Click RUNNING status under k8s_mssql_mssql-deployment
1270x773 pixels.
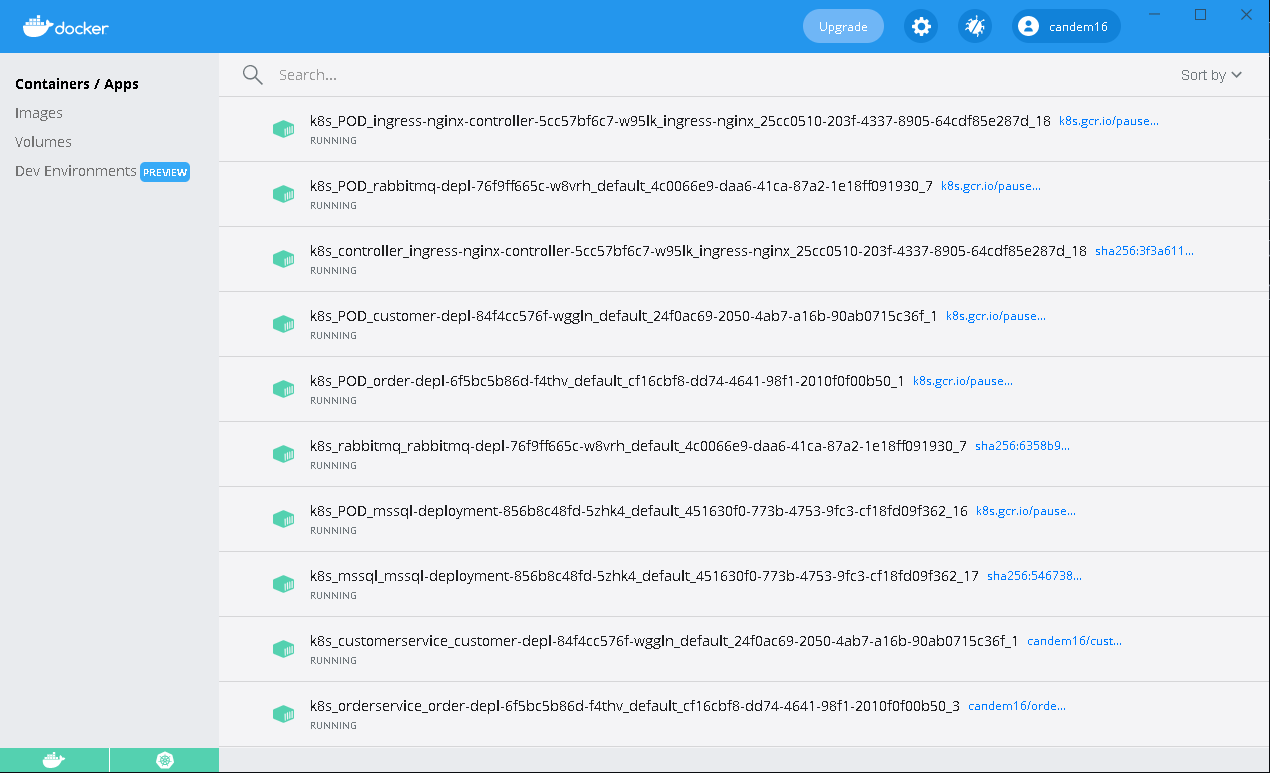tap(333, 596)
